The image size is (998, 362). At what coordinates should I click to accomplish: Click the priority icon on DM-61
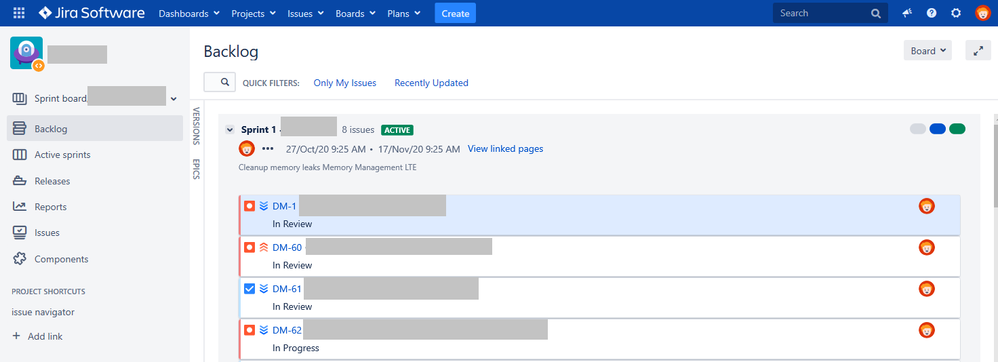coord(264,289)
